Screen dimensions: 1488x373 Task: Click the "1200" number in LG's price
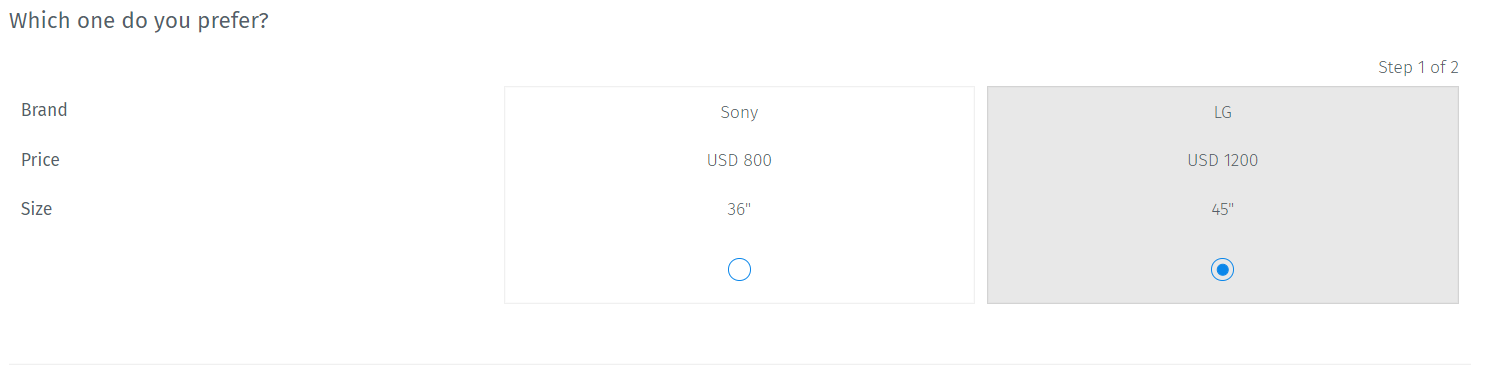(1239, 160)
